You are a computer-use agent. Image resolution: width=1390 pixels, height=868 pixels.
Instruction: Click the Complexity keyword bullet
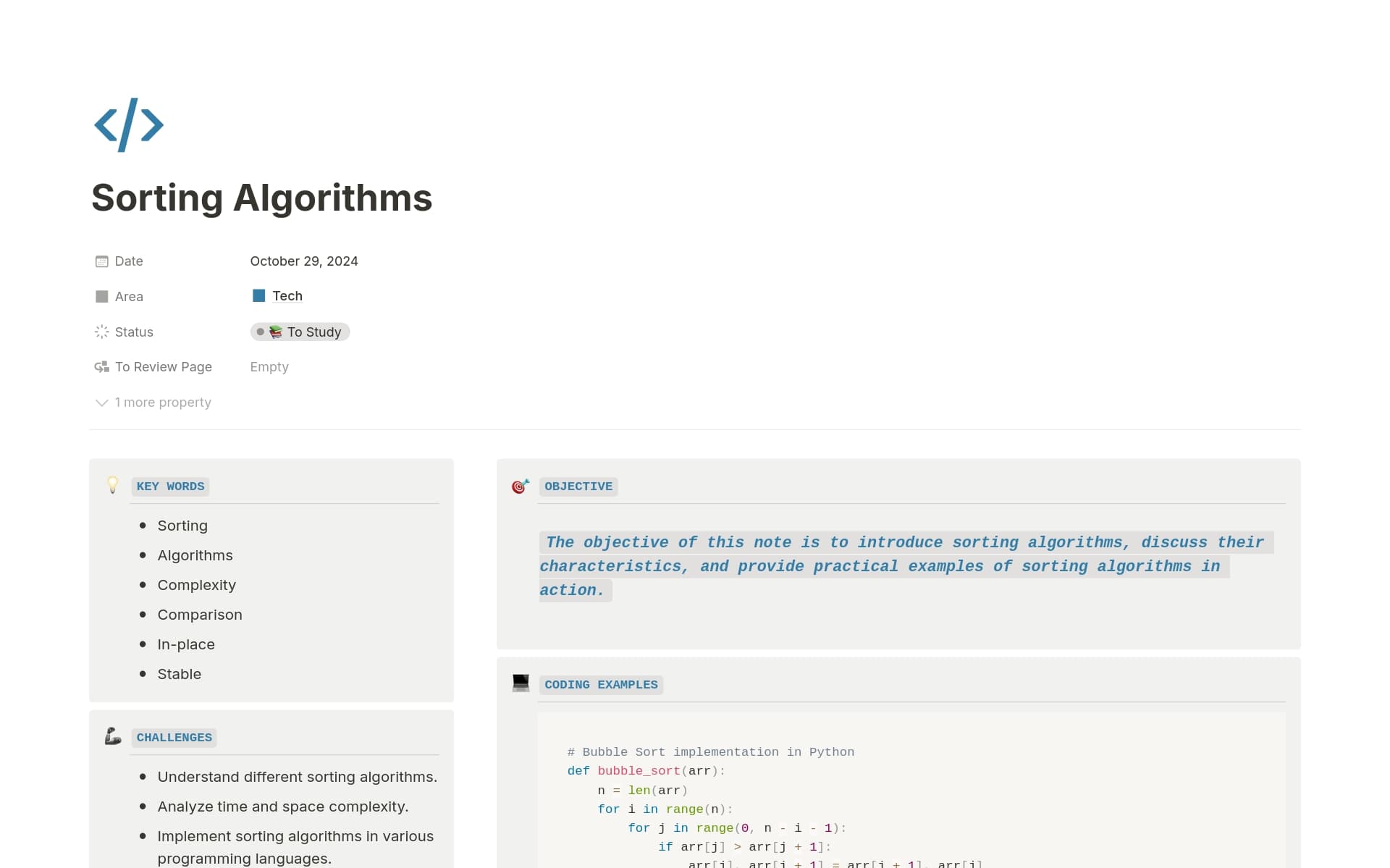[x=197, y=585]
